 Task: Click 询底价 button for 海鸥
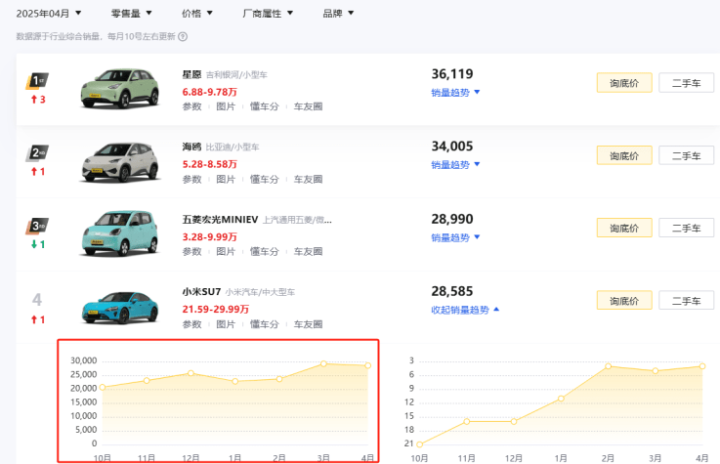pos(624,155)
